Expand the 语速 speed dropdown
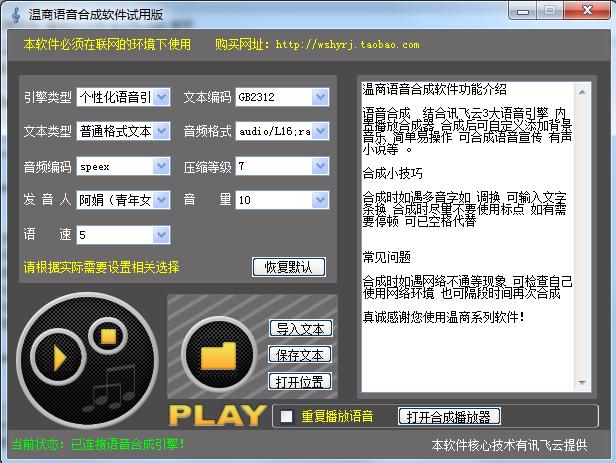Screen dimensions: 616x463 [161, 235]
